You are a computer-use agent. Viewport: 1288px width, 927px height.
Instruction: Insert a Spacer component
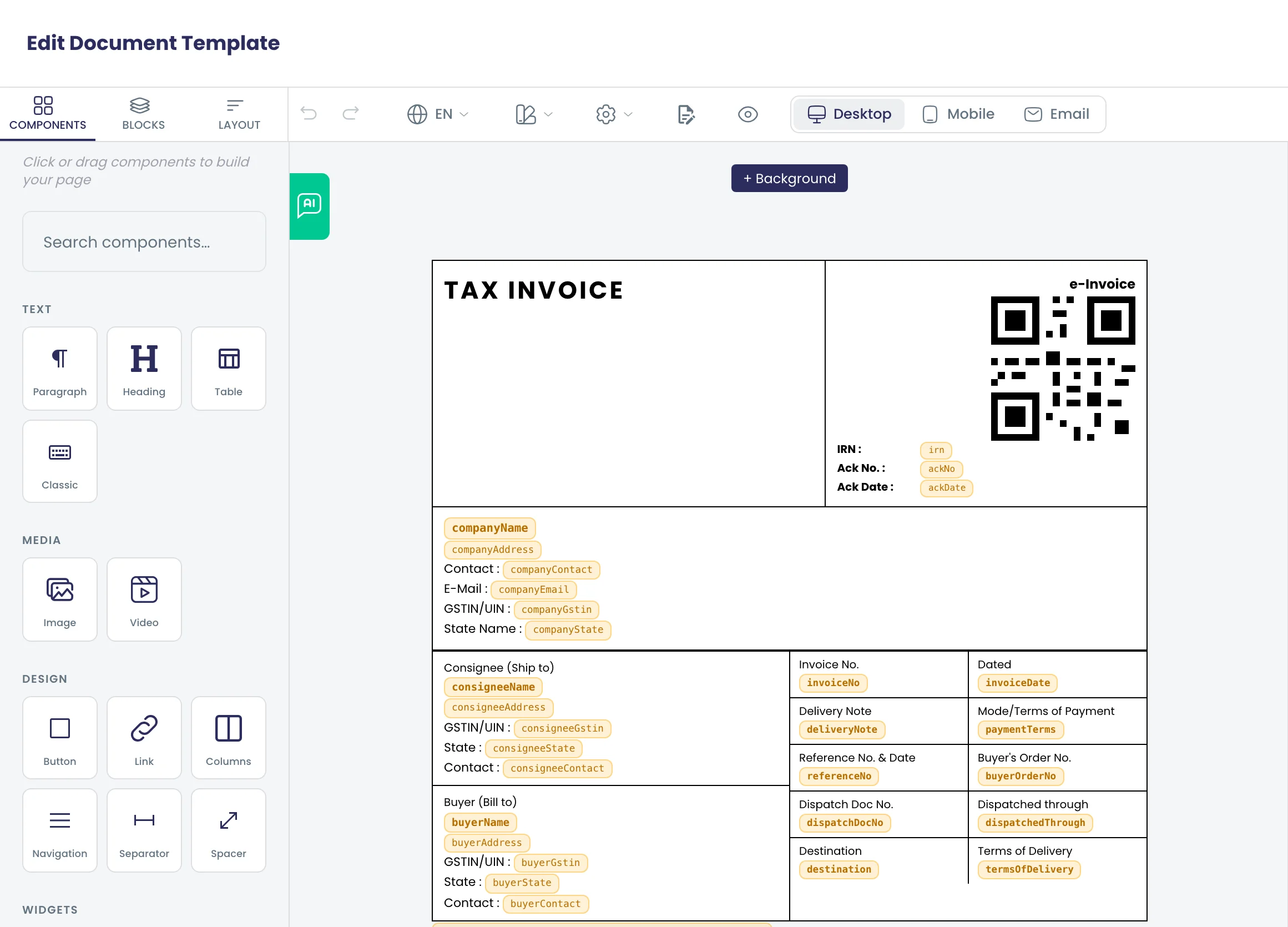click(228, 830)
